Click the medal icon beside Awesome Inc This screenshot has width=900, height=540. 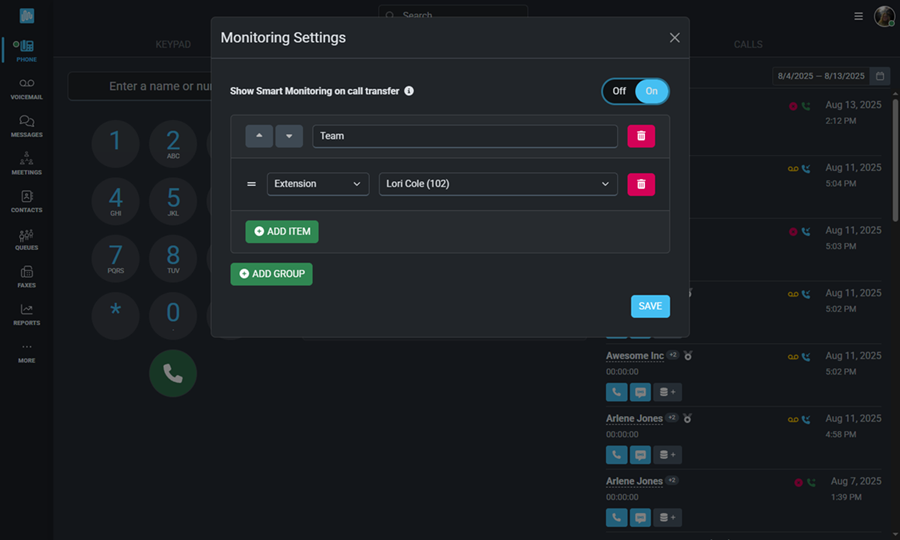(688, 356)
